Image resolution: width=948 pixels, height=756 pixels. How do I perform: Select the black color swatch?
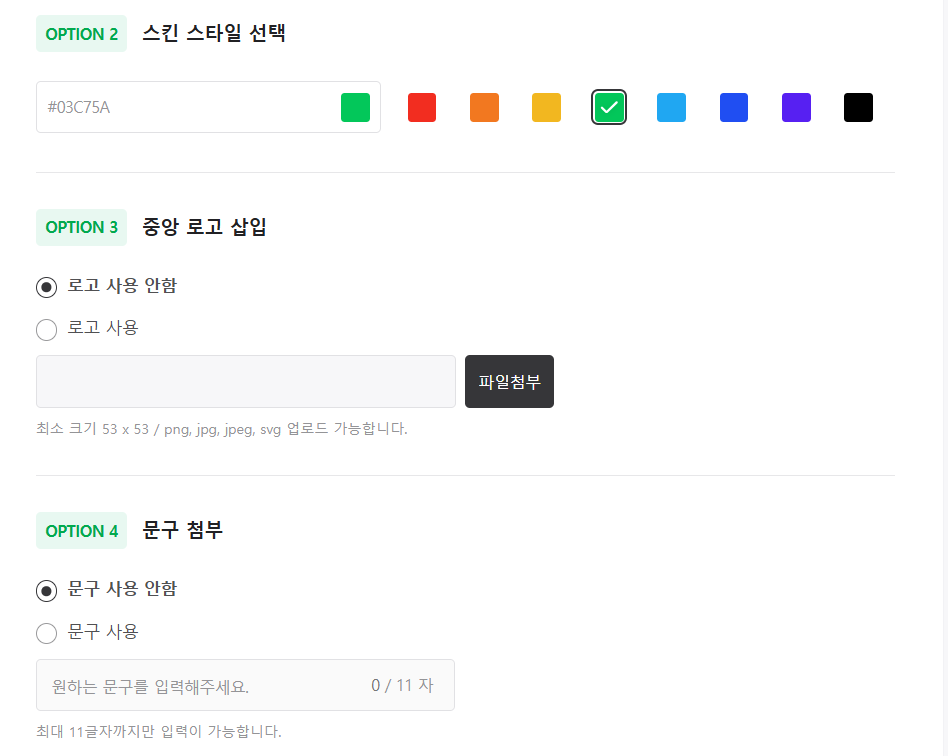pos(858,107)
